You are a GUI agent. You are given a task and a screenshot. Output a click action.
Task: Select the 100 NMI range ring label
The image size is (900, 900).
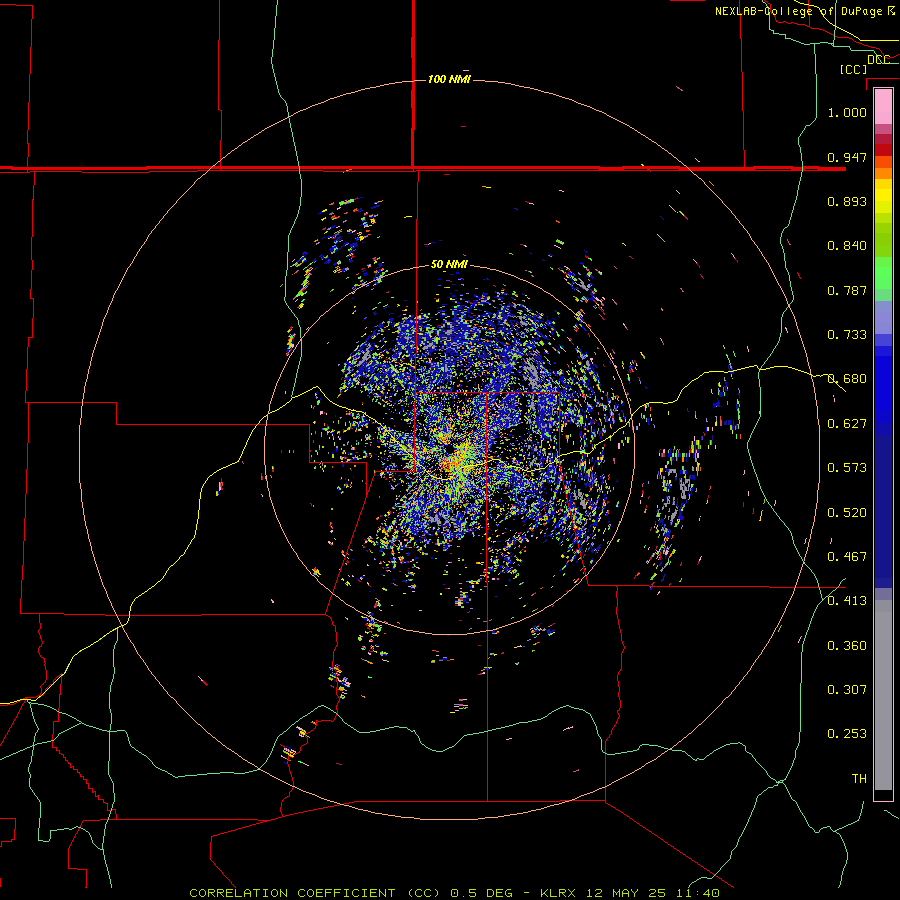pos(449,79)
